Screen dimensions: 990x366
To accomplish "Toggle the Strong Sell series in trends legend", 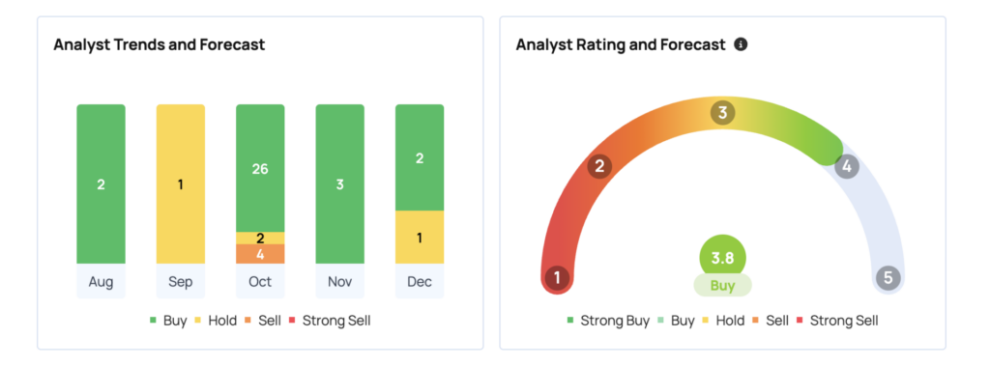I will (330, 321).
